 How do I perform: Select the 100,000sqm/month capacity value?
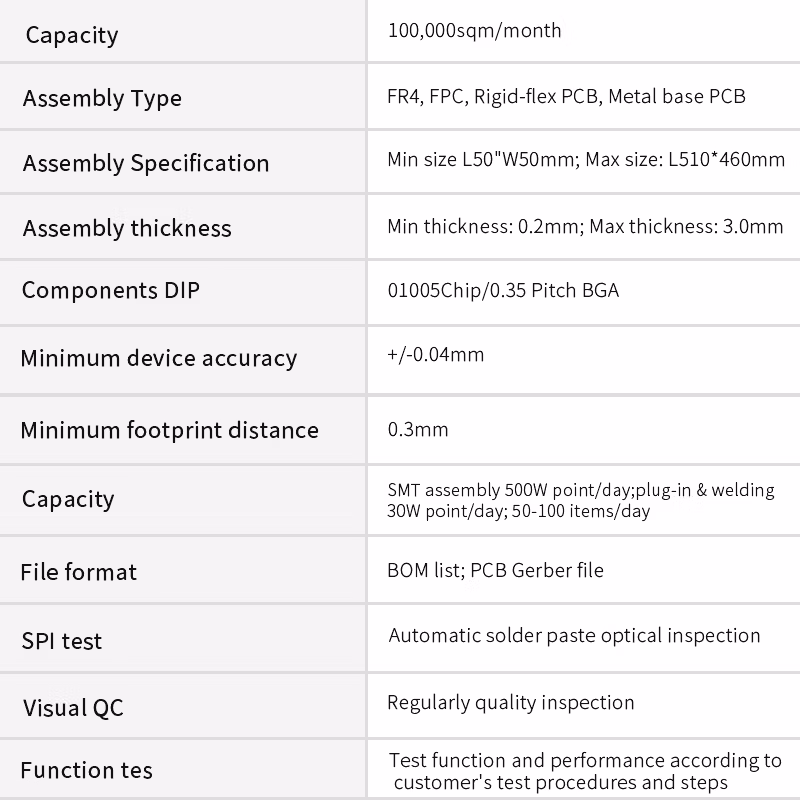tap(474, 30)
